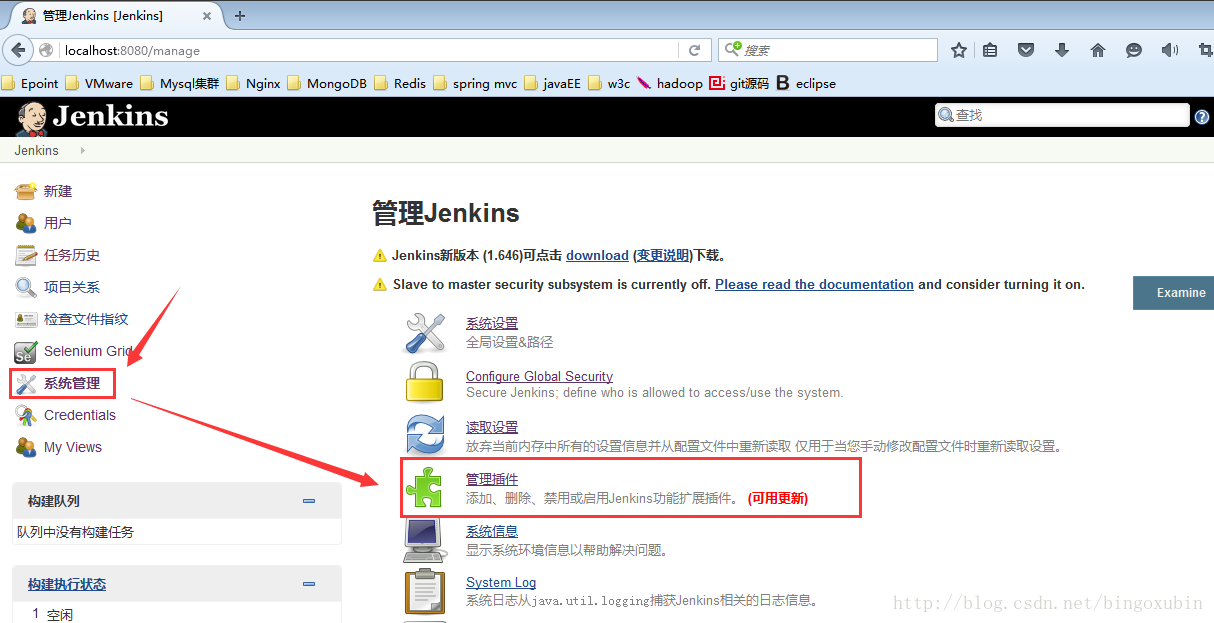
Task: Open the system information (系统信息) link
Action: point(492,532)
